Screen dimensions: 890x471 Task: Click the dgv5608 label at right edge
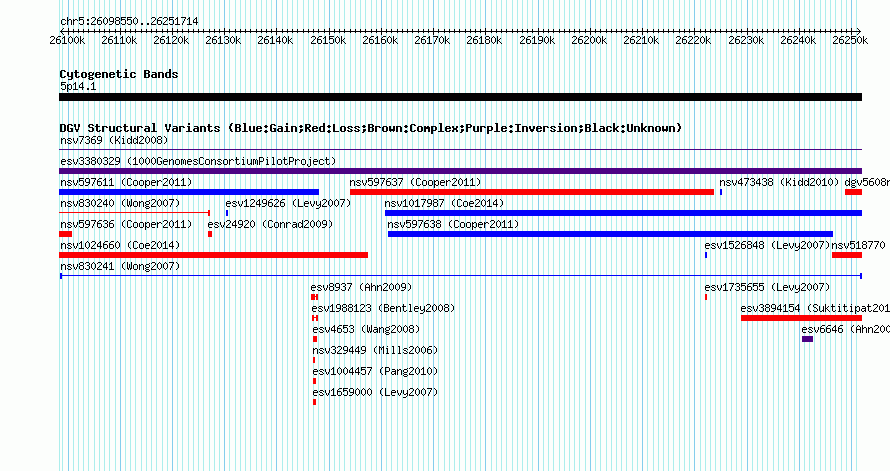pos(867,182)
